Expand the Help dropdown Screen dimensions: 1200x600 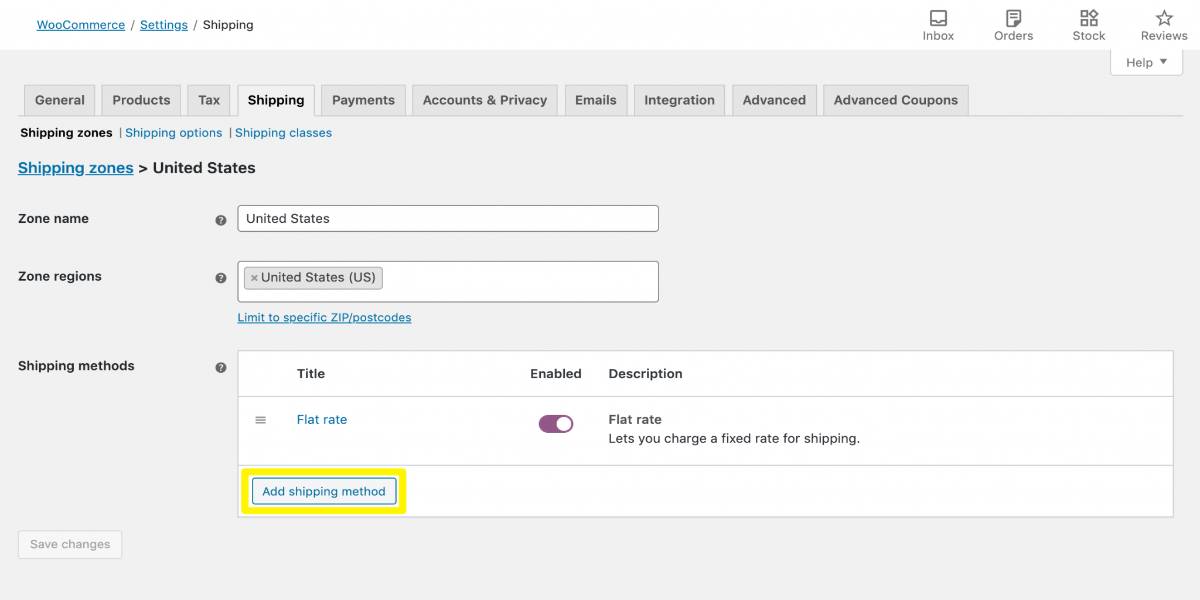(1146, 62)
